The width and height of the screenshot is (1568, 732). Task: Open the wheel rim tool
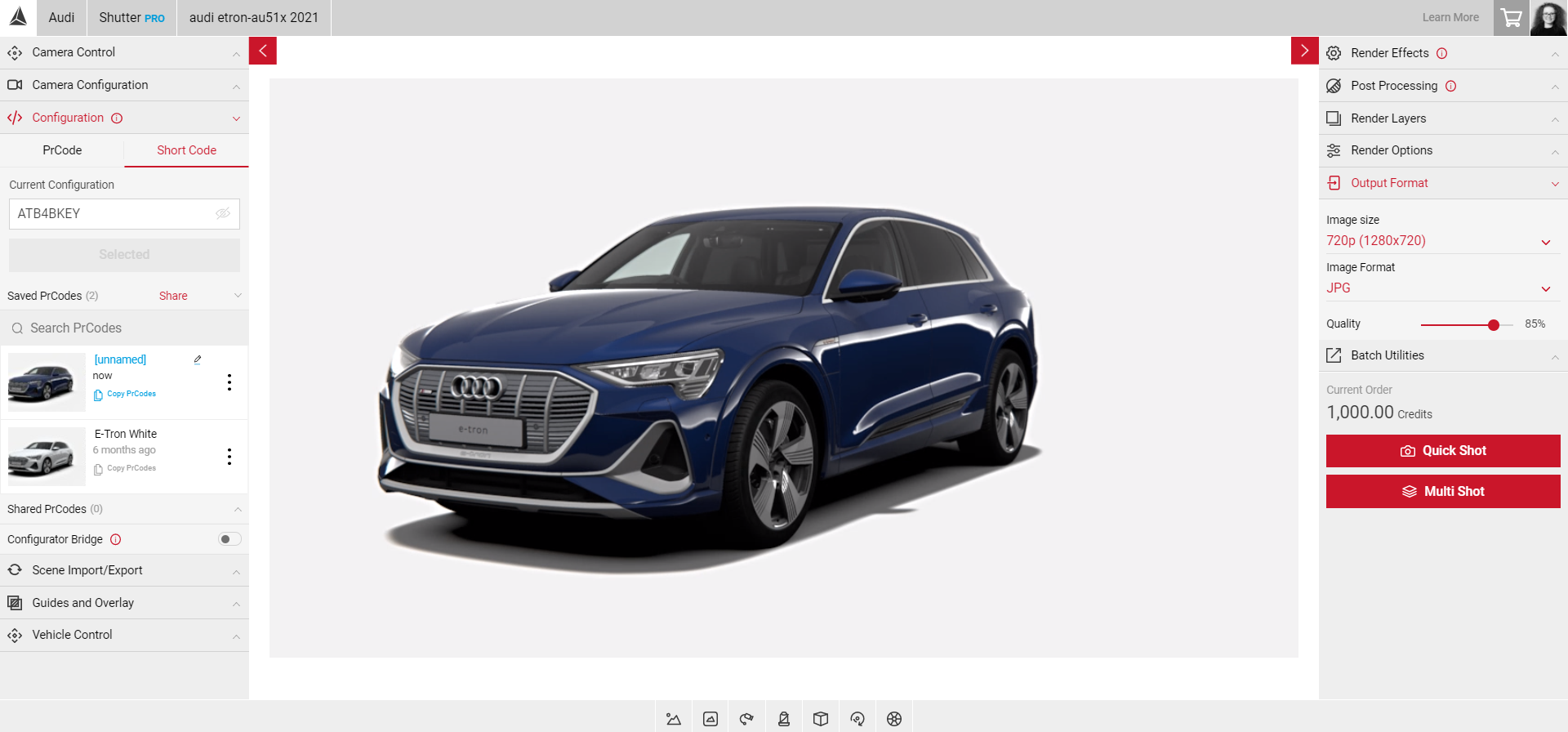[894, 719]
